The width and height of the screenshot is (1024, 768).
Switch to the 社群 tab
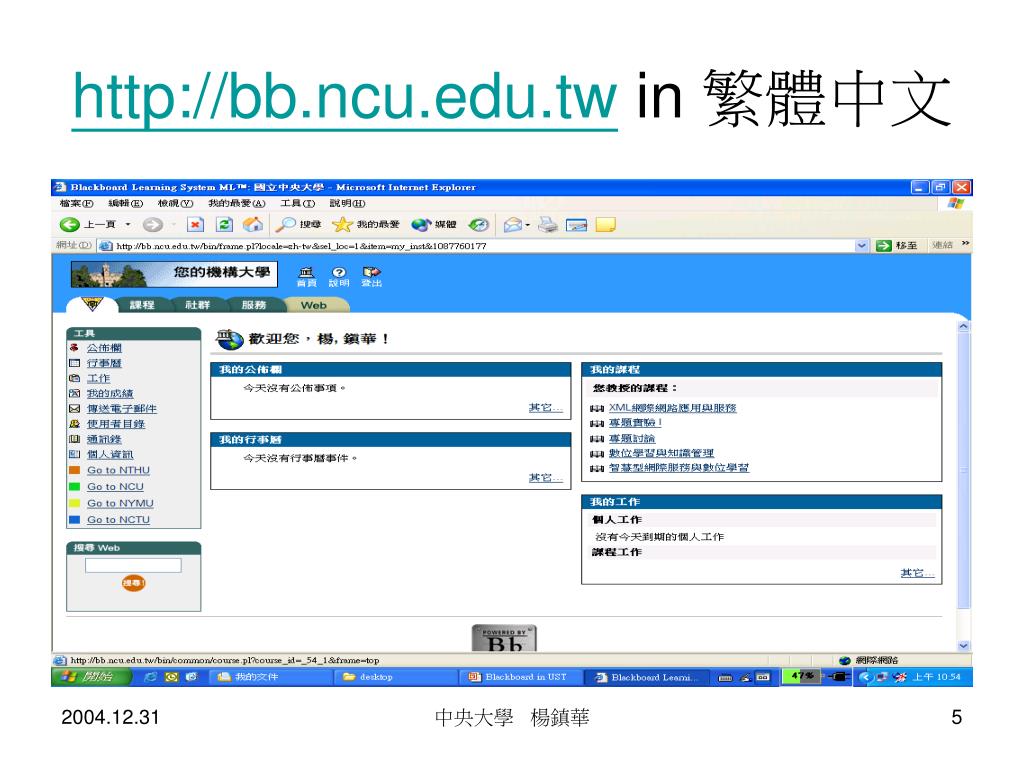point(197,305)
